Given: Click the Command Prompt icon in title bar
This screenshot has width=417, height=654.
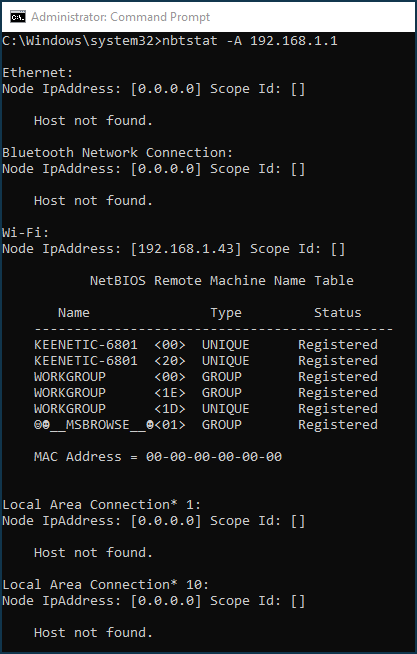Looking at the screenshot, I should pyautogui.click(x=18, y=17).
